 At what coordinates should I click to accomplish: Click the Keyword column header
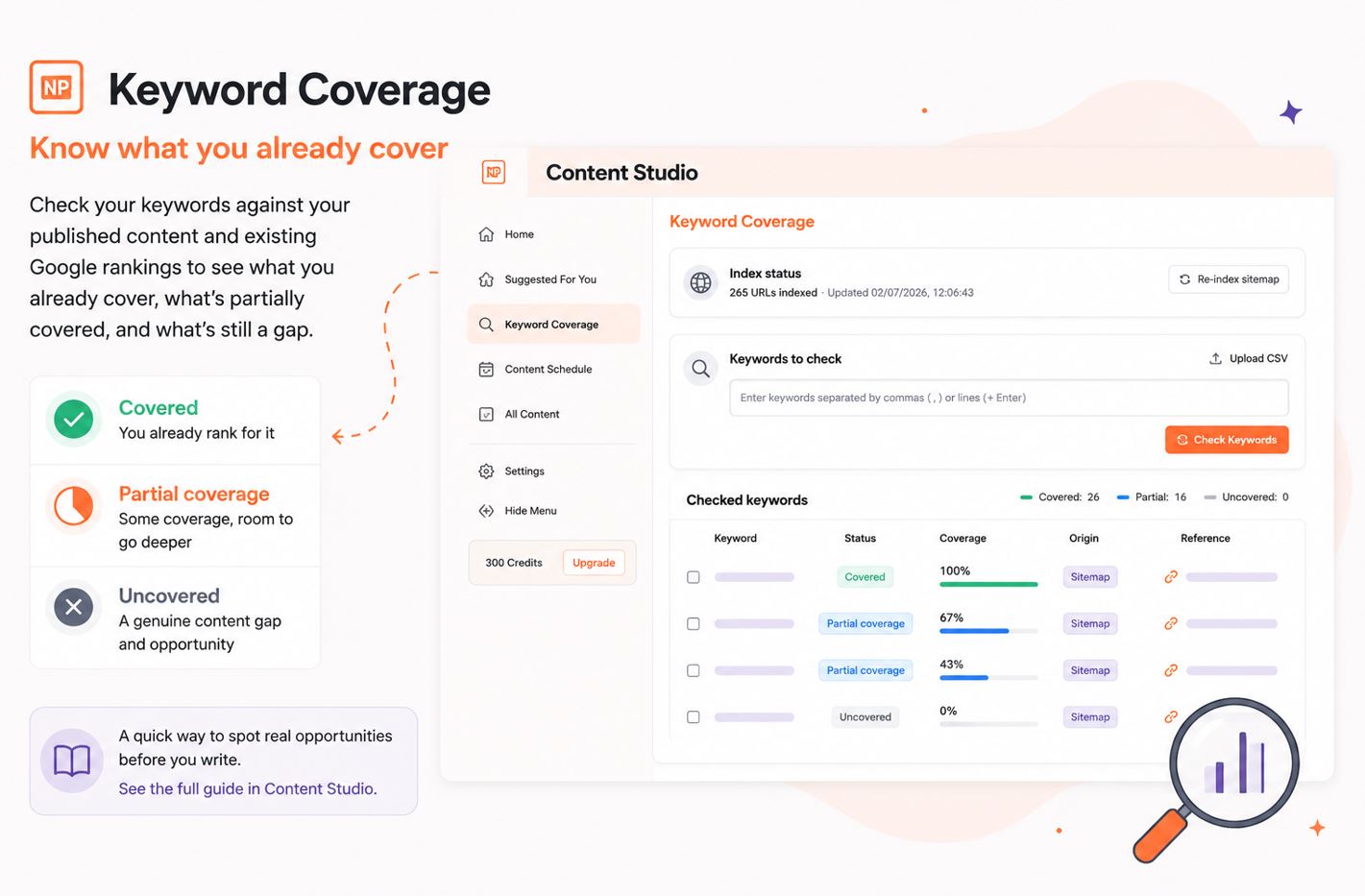point(735,538)
